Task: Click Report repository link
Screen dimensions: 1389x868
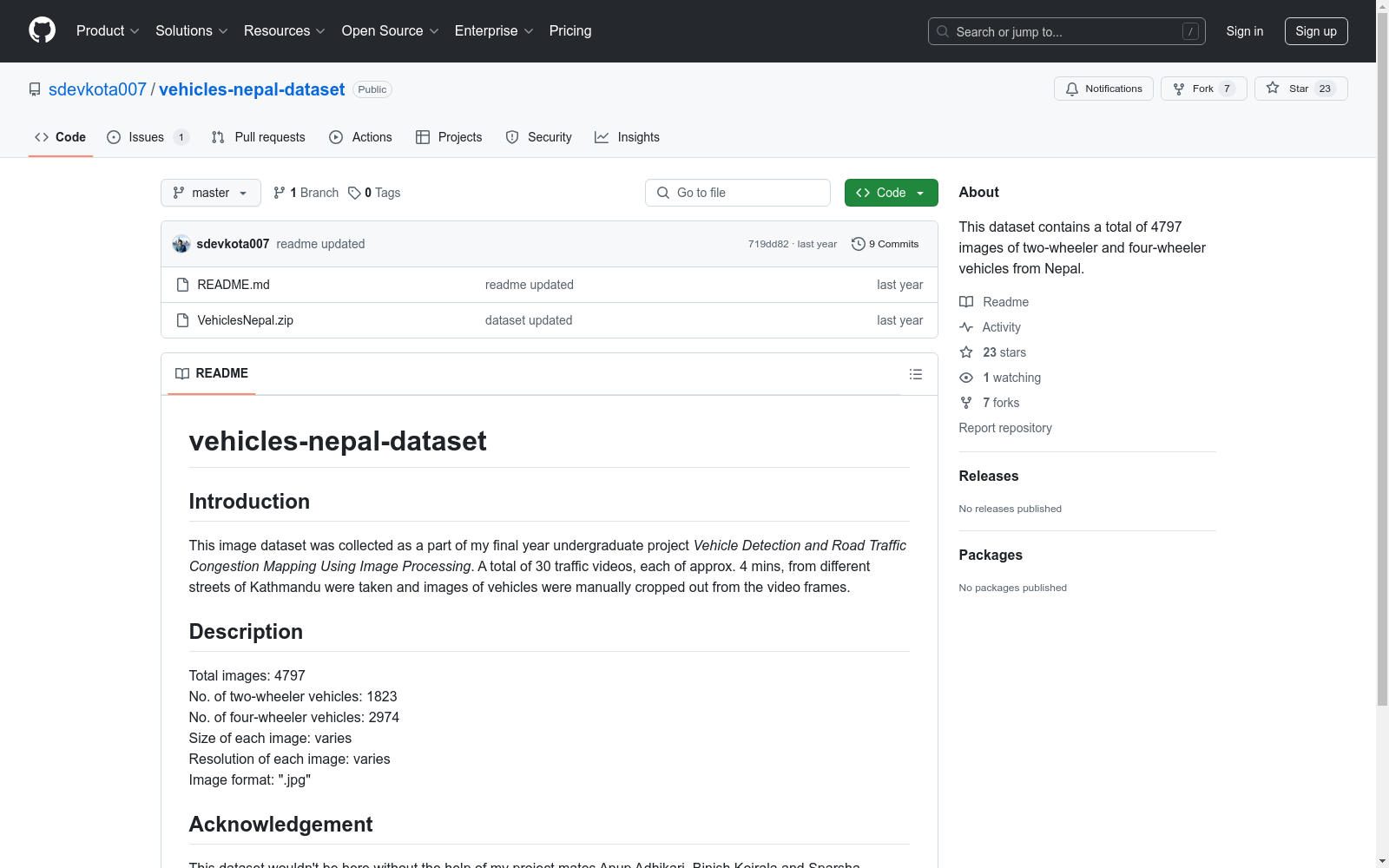Action: (x=1005, y=428)
